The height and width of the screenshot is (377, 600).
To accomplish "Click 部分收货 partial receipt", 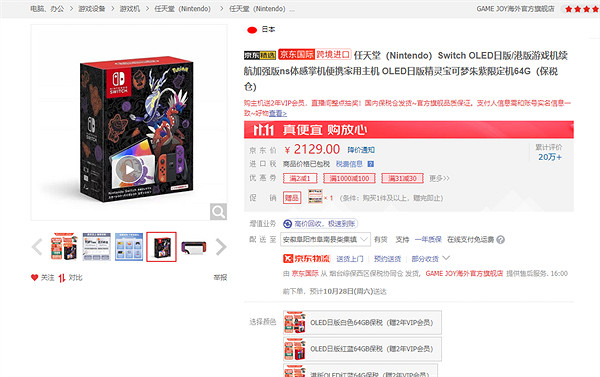I will (x=425, y=259).
